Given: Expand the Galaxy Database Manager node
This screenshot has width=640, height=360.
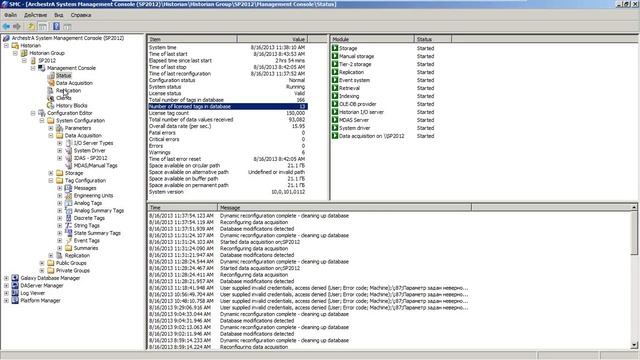Looking at the screenshot, I should tap(6, 278).
